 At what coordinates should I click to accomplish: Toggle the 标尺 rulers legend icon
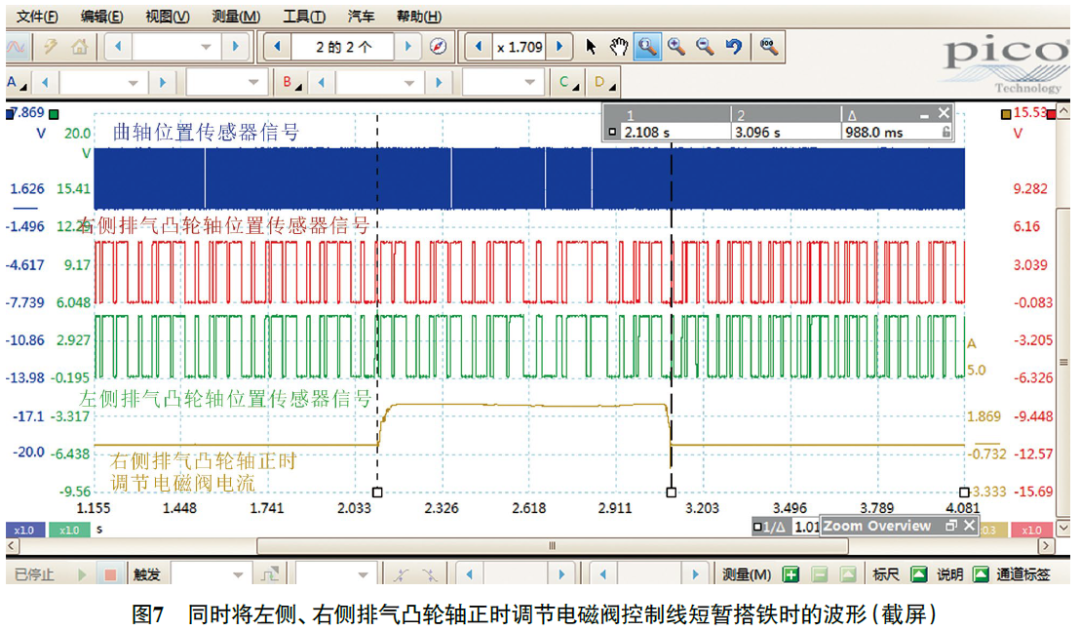click(x=919, y=574)
